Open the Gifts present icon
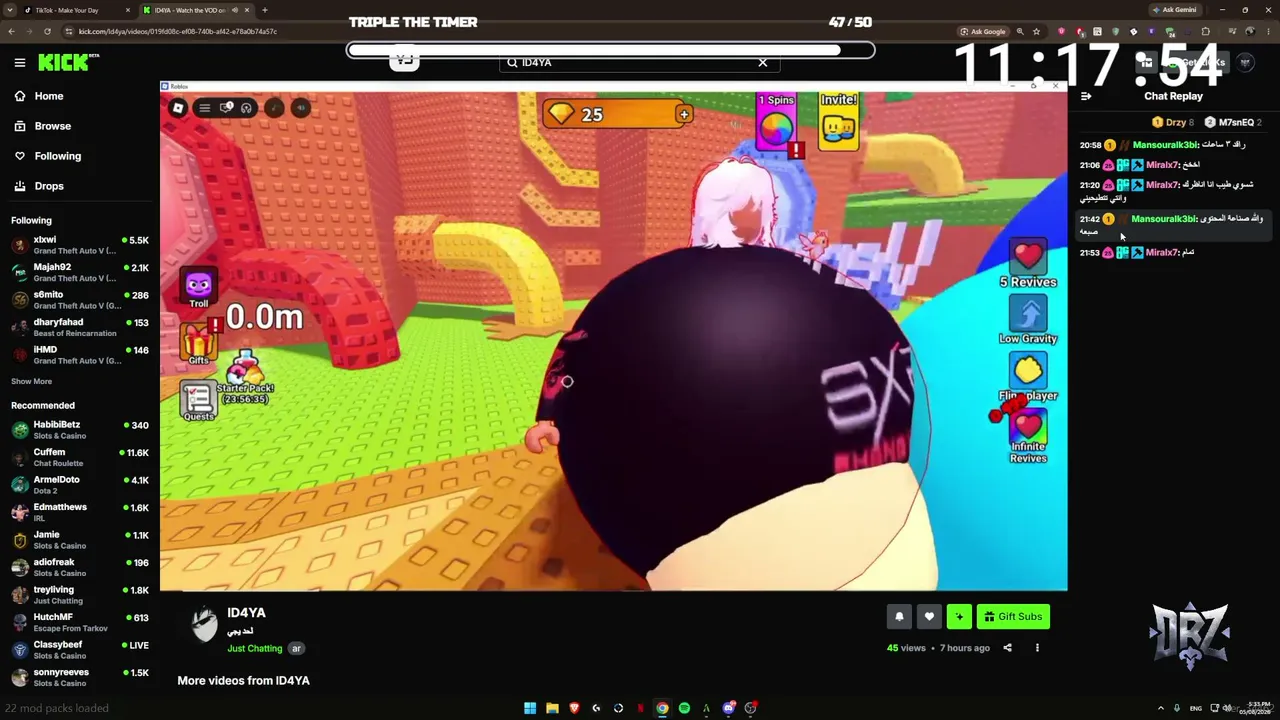The height and width of the screenshot is (720, 1280). [x=198, y=344]
